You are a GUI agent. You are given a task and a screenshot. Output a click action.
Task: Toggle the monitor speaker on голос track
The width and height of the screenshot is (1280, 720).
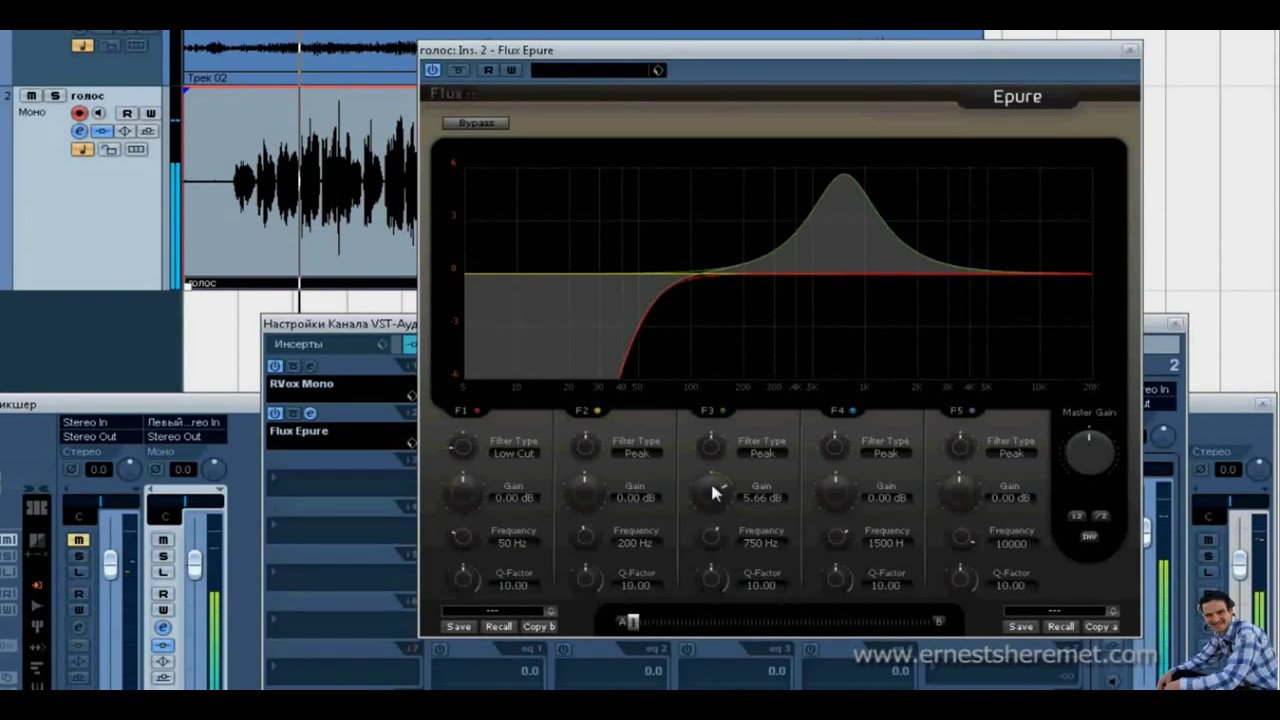[99, 114]
